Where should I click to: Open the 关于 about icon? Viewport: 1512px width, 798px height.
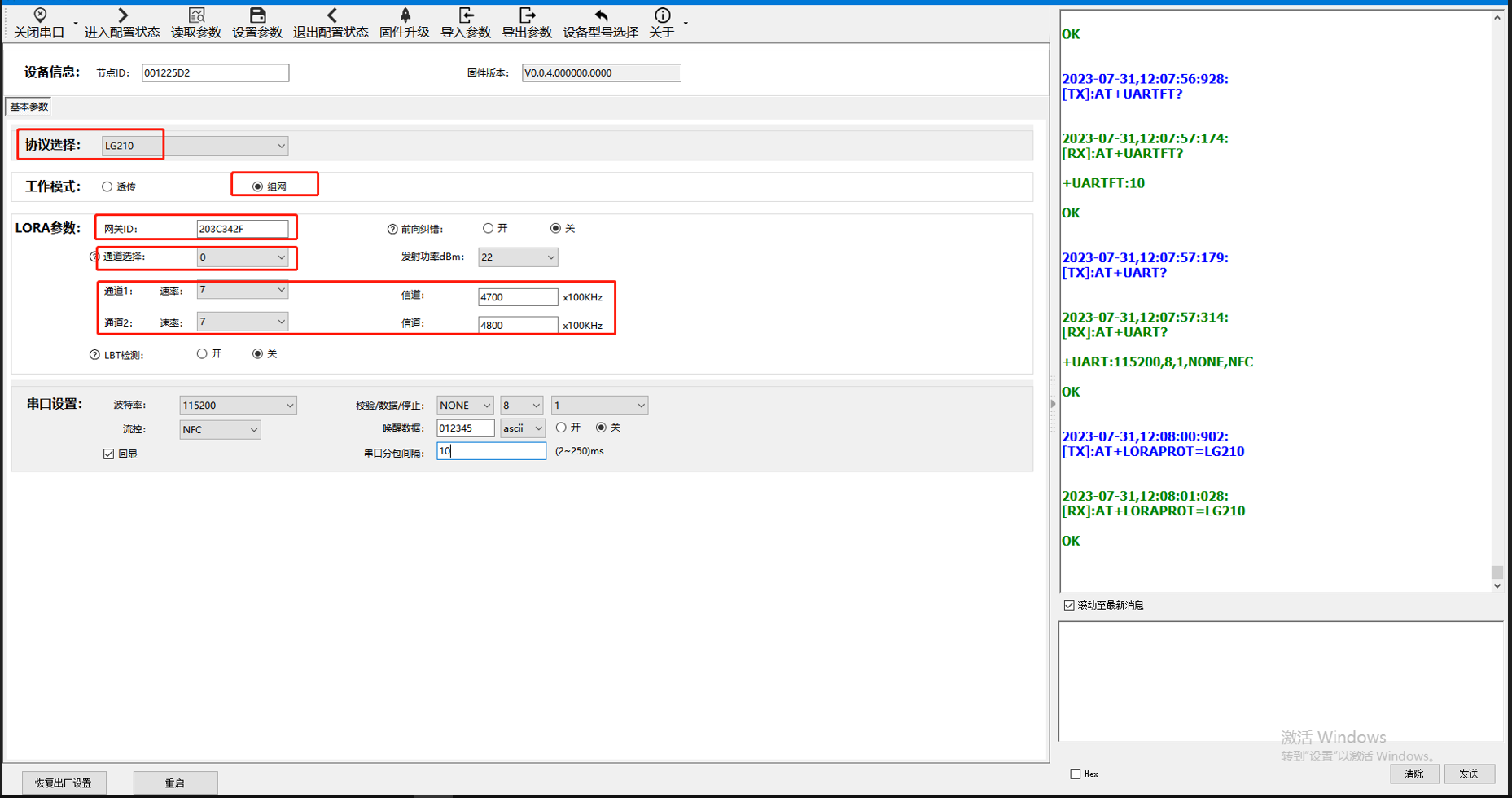click(x=662, y=23)
